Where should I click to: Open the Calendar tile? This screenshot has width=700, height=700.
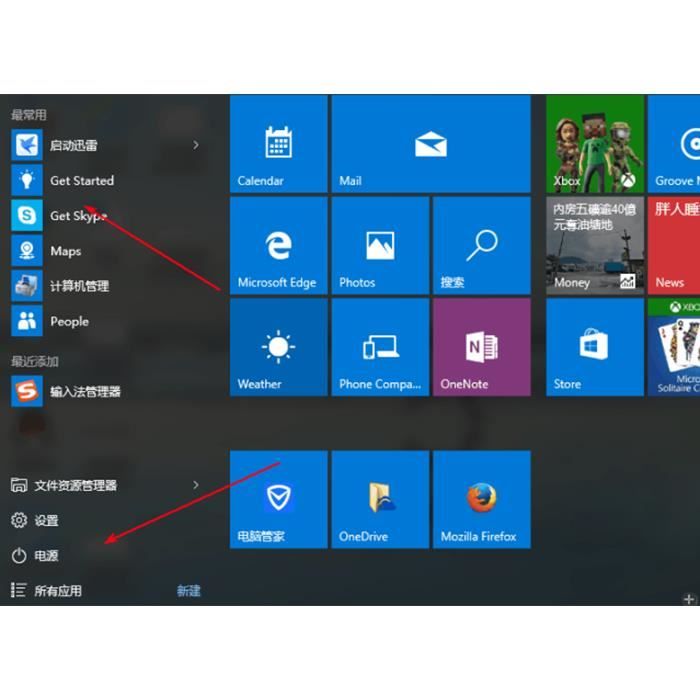coord(278,144)
